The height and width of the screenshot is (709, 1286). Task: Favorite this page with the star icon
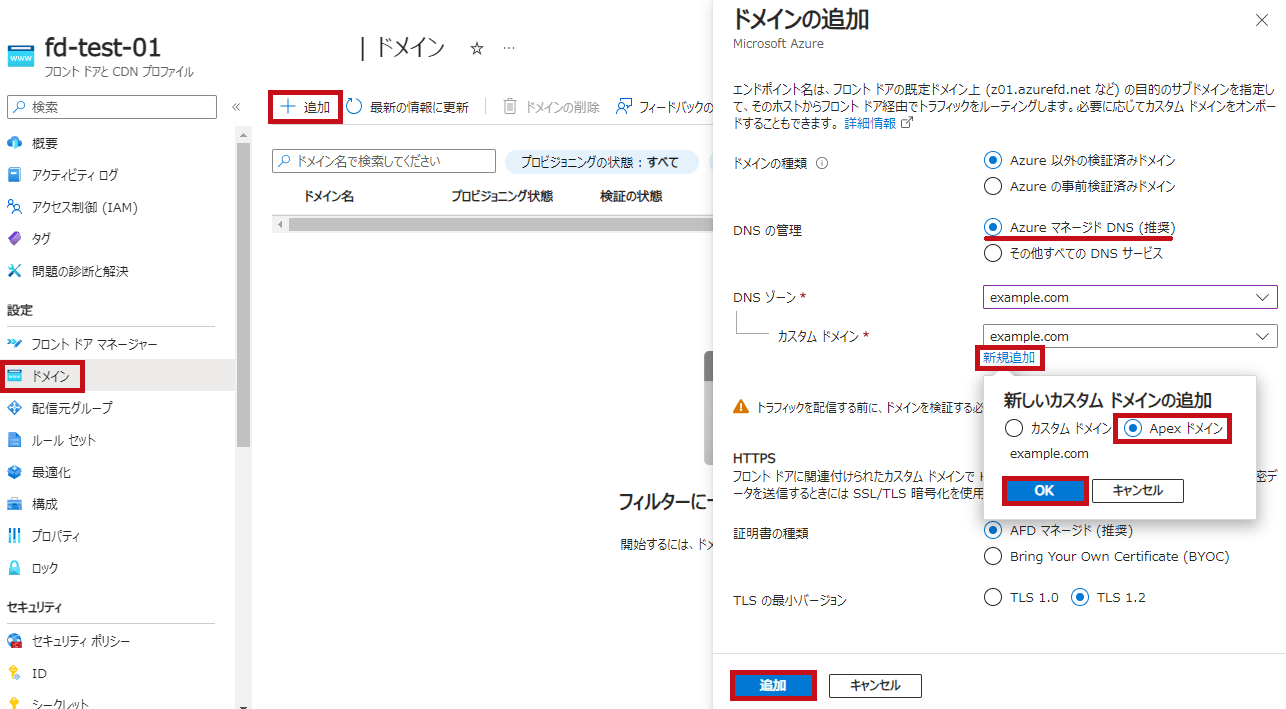(x=477, y=49)
